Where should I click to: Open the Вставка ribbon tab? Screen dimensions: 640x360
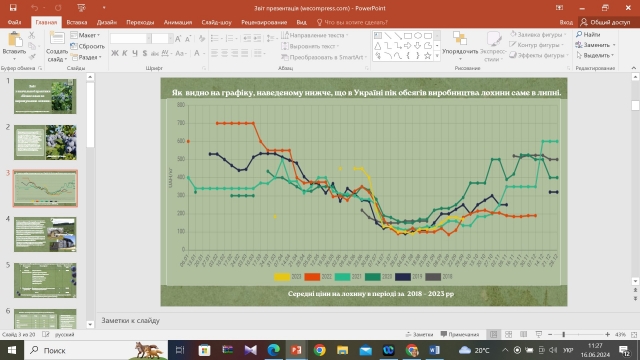pyautogui.click(x=77, y=22)
